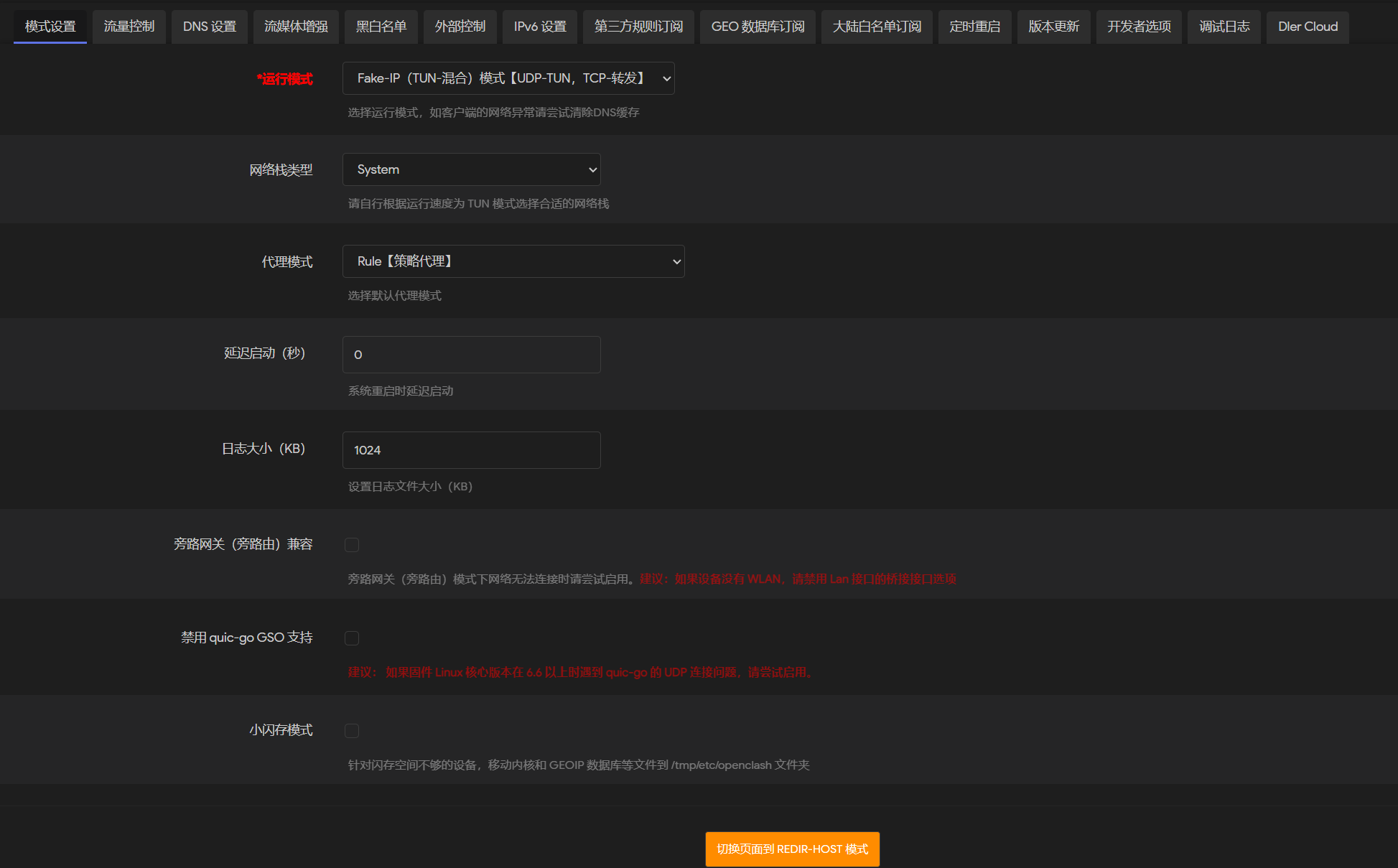This screenshot has width=1398, height=868.
Task: Select the 外部控制 tab
Action: coord(460,27)
